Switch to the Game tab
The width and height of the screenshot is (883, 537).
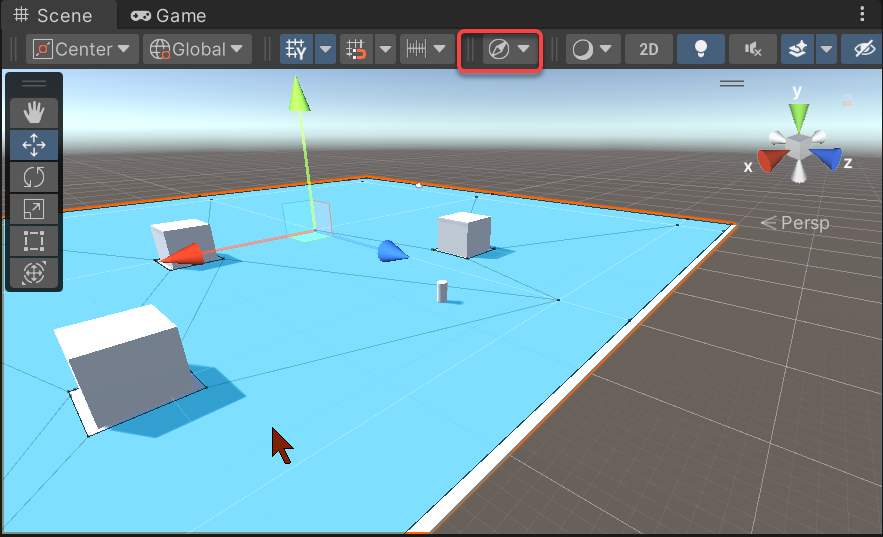[168, 15]
